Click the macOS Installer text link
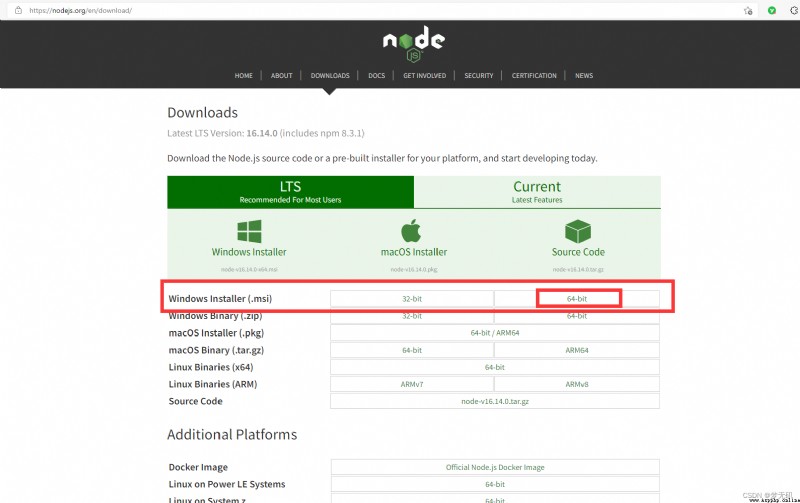The width and height of the screenshot is (800, 503). click(x=414, y=252)
